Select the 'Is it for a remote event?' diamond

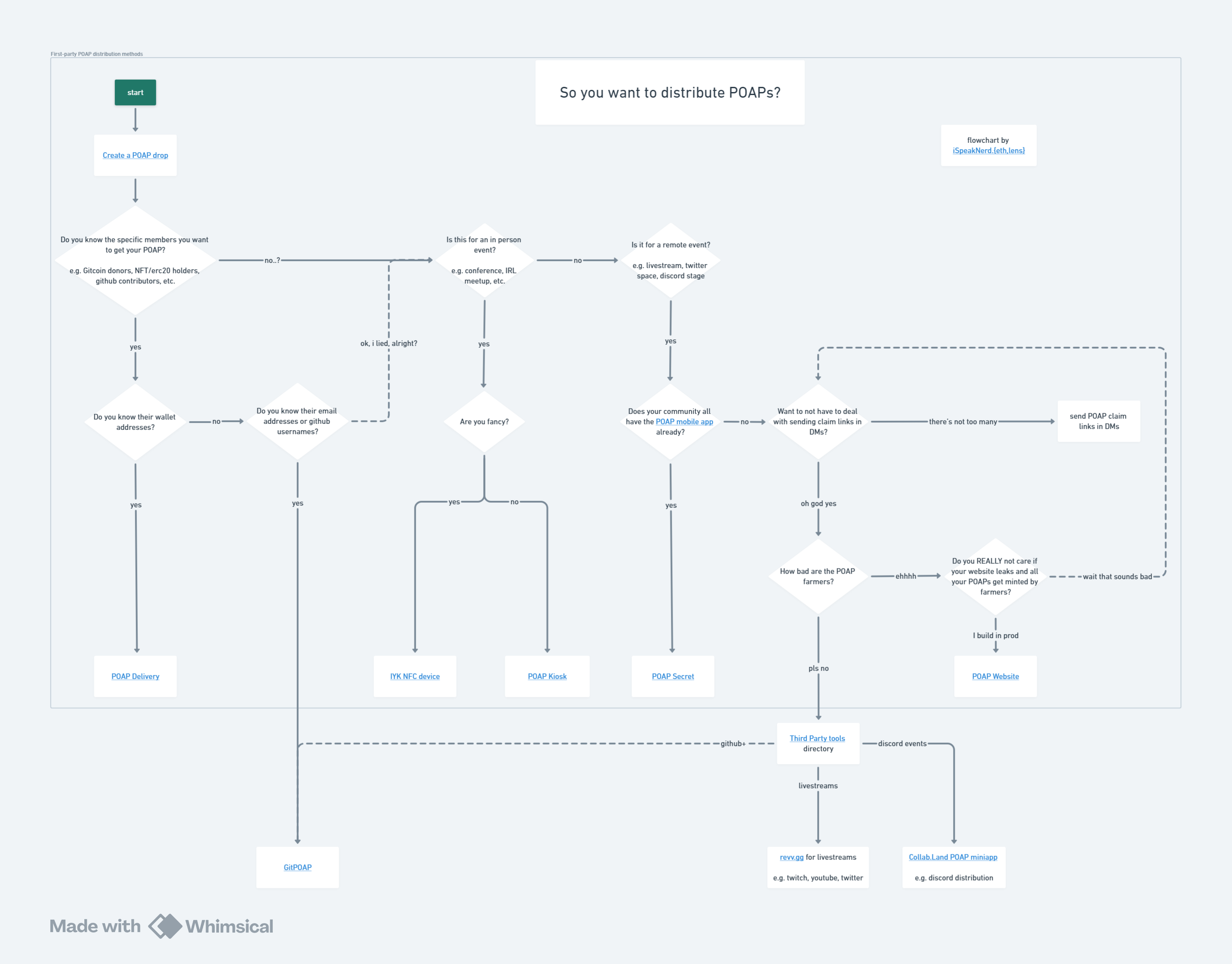670,261
